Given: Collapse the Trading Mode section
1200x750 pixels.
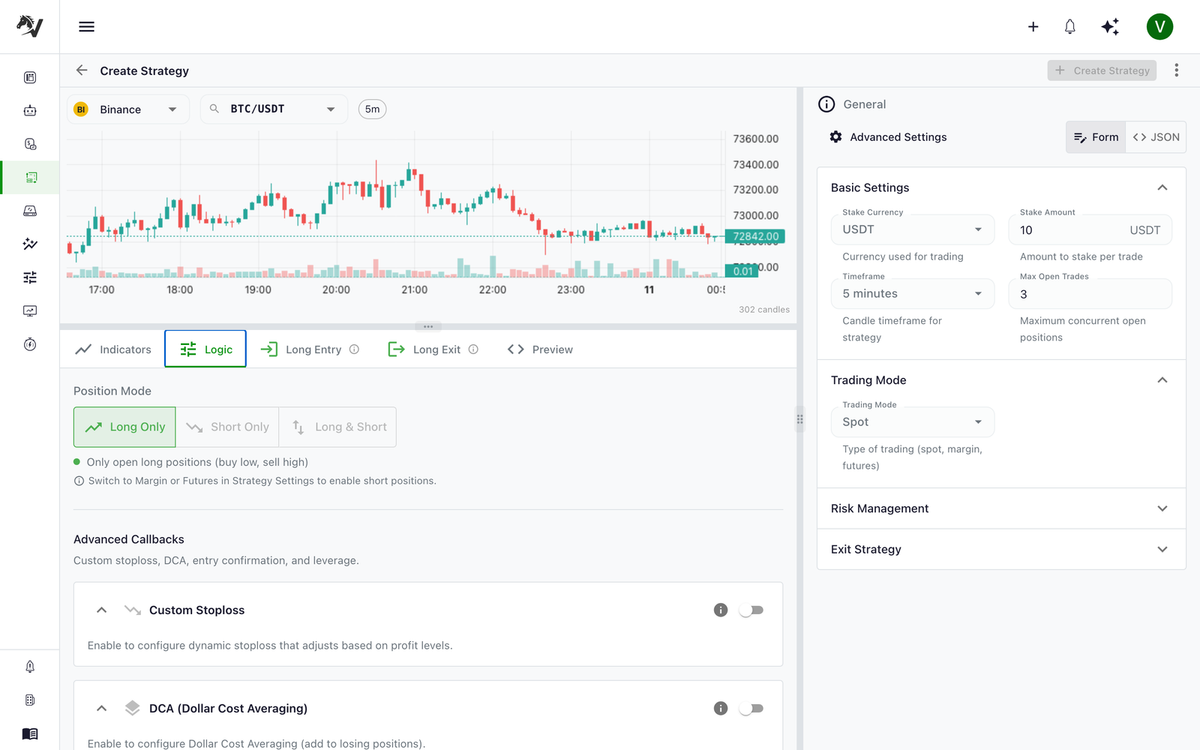Looking at the screenshot, I should coord(1162,380).
